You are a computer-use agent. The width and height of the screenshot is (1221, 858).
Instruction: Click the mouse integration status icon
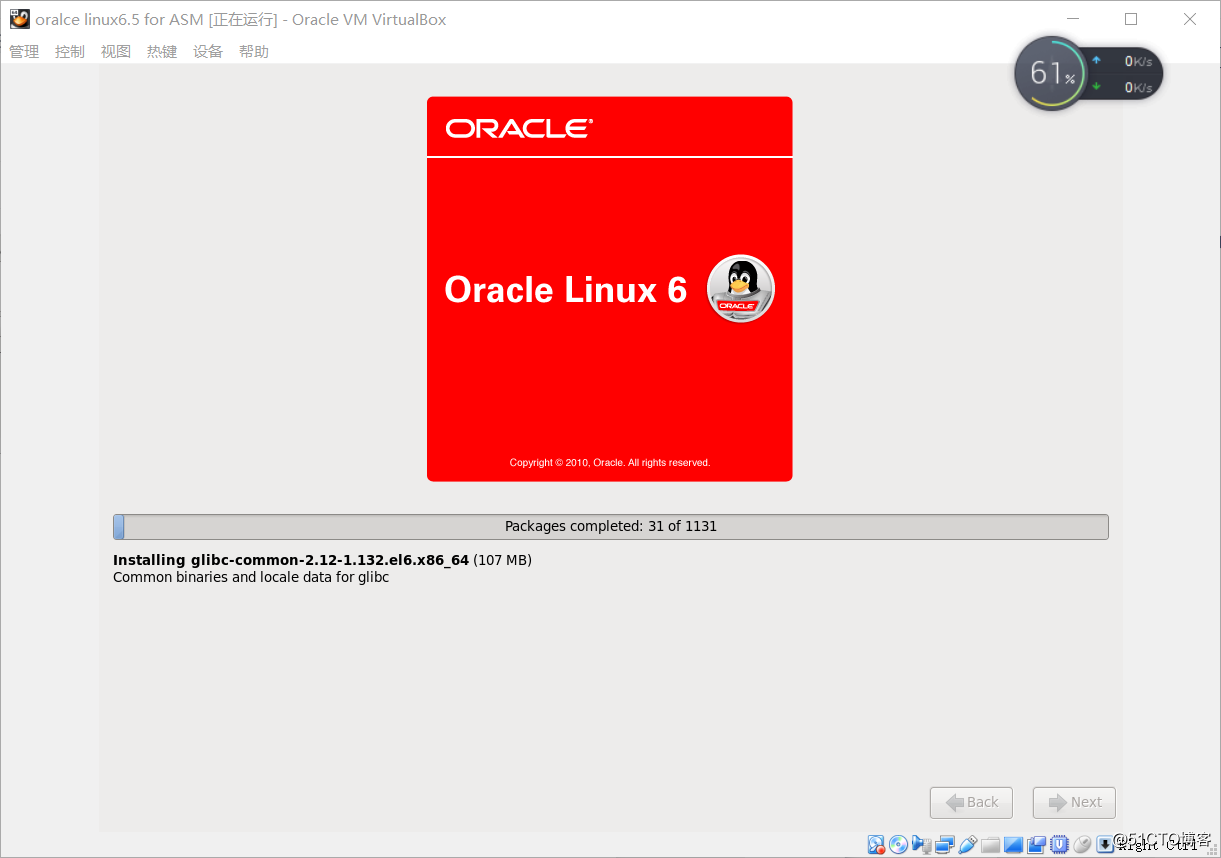[1082, 844]
